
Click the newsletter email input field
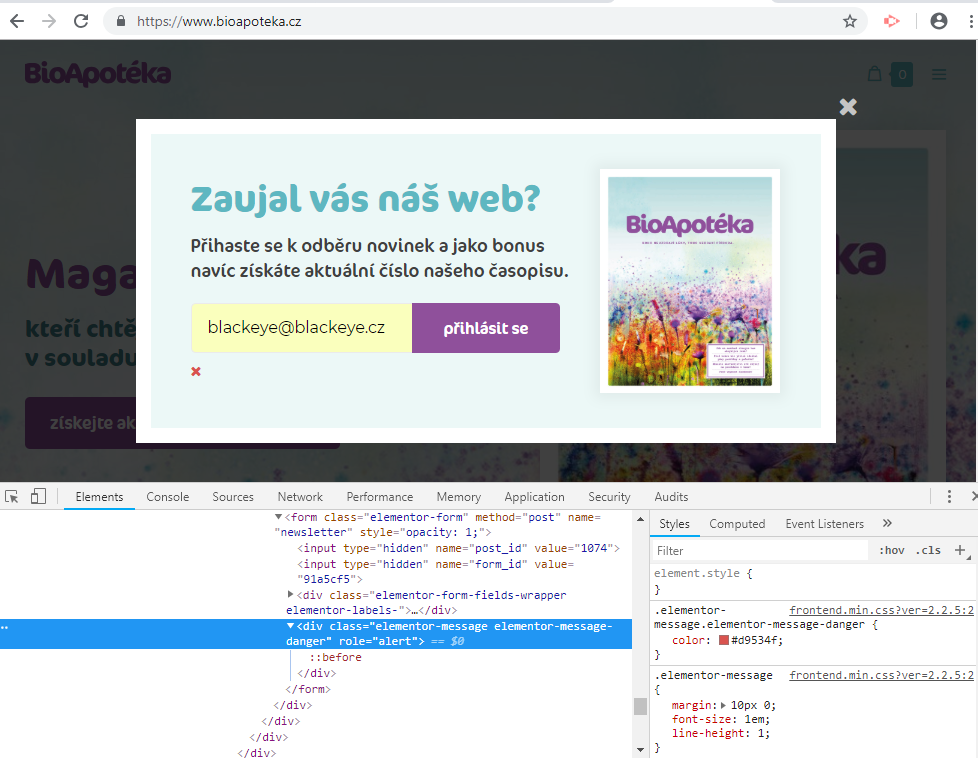tap(300, 328)
